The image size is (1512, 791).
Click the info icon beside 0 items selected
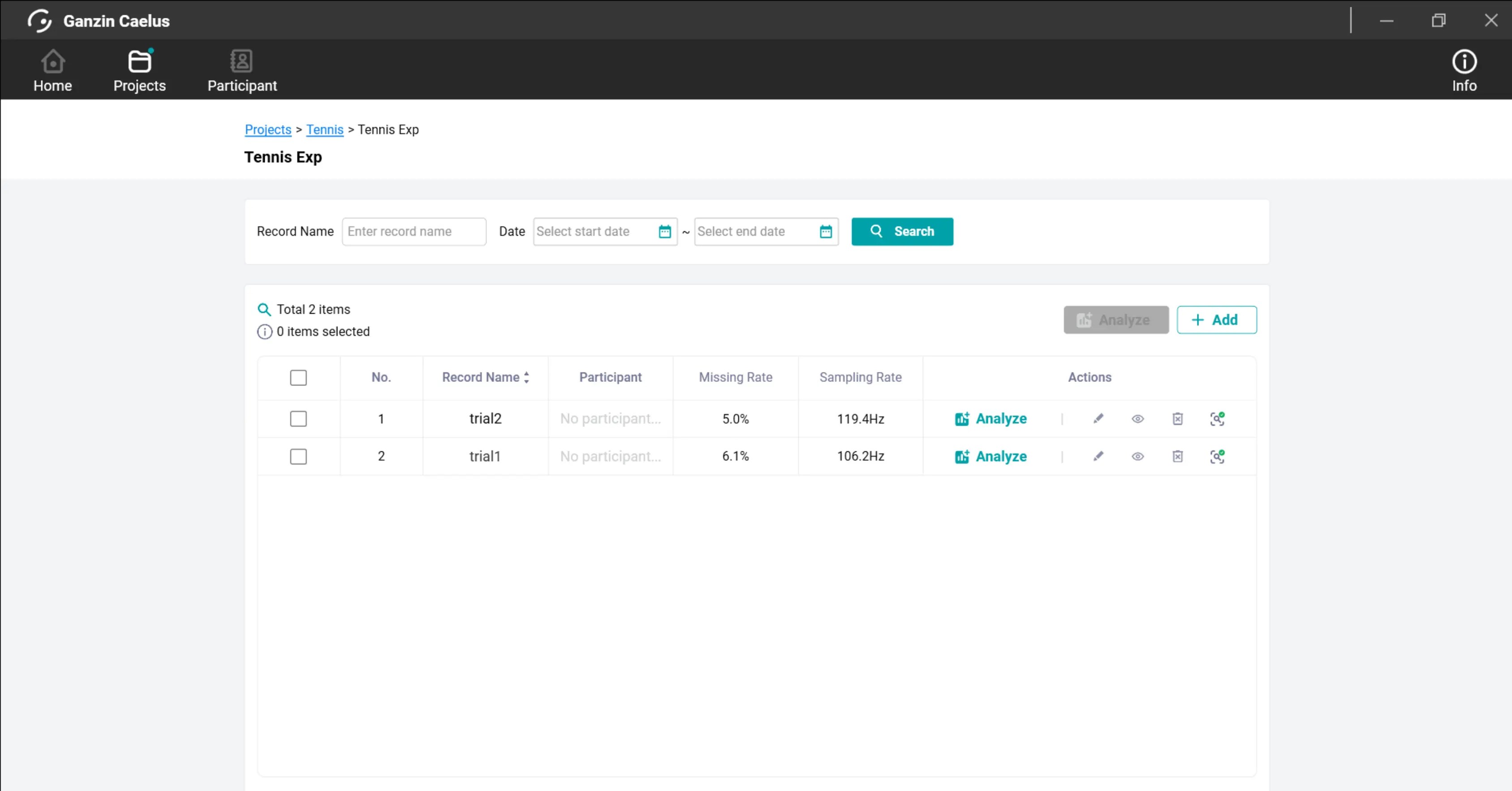click(x=265, y=332)
